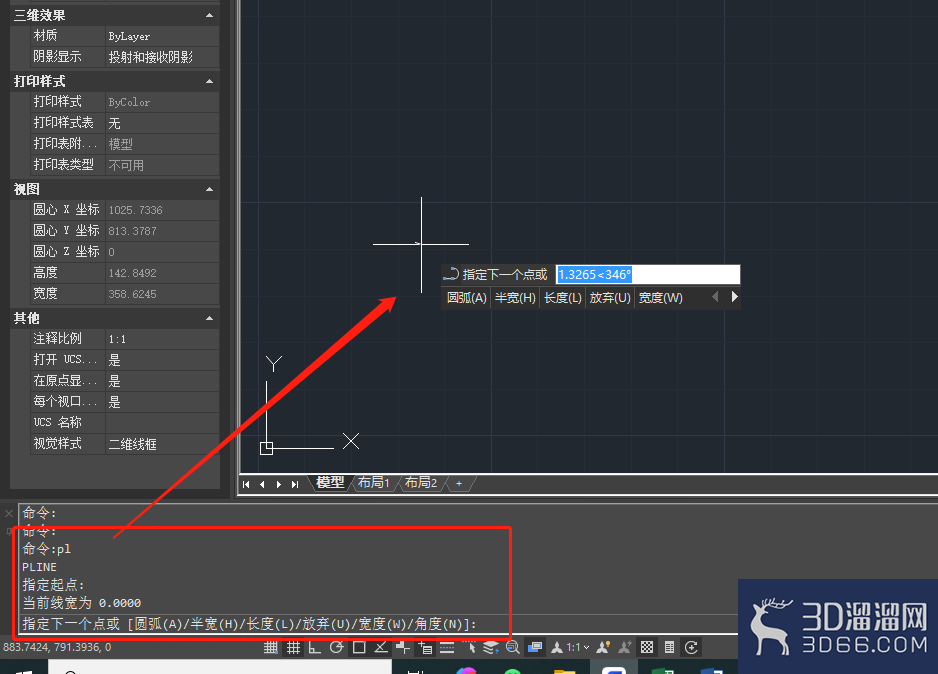Go to next layout tab arrow
Viewport: 938px width, 674px height.
[x=278, y=484]
